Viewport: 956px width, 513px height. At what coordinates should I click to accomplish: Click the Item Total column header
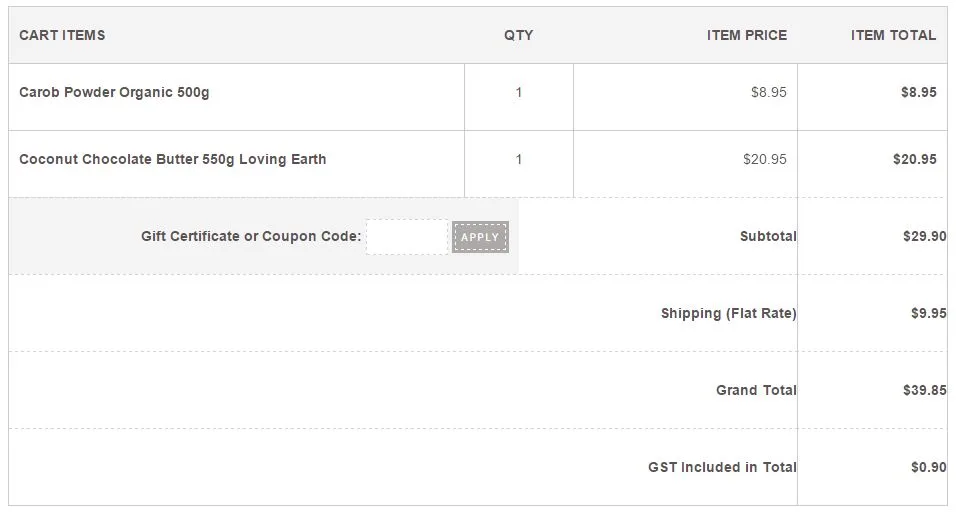[x=893, y=36]
